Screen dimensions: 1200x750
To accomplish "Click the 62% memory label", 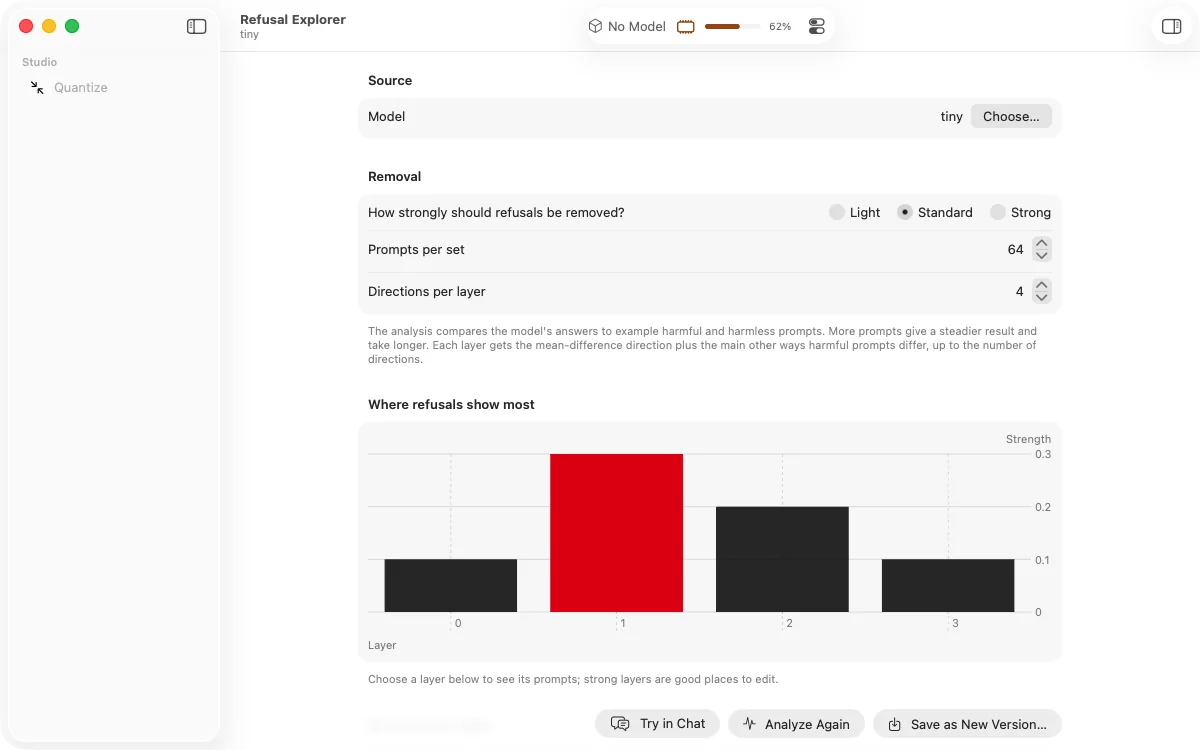I will [780, 27].
